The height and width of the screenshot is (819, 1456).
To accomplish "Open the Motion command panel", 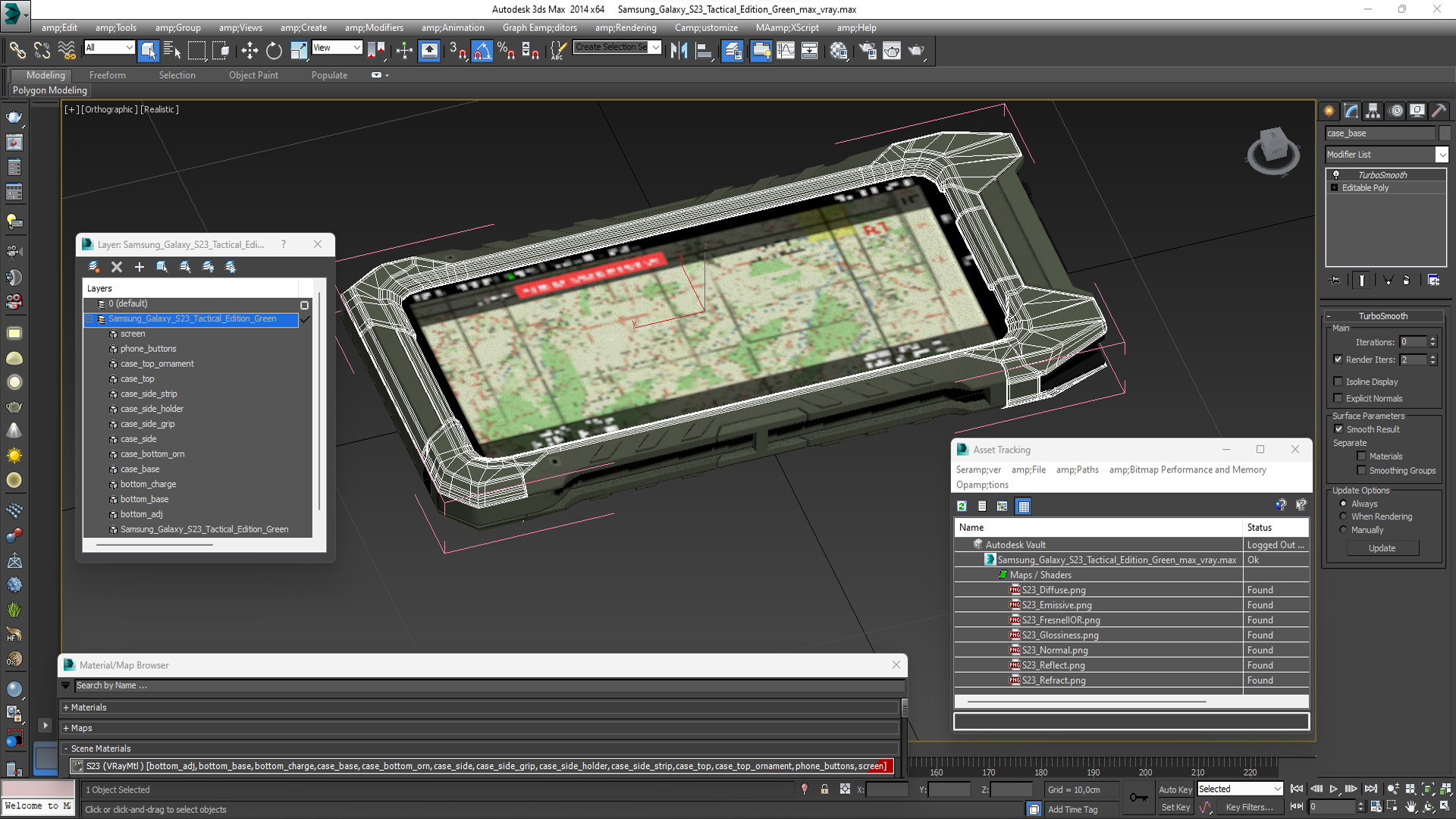I will click(1396, 111).
